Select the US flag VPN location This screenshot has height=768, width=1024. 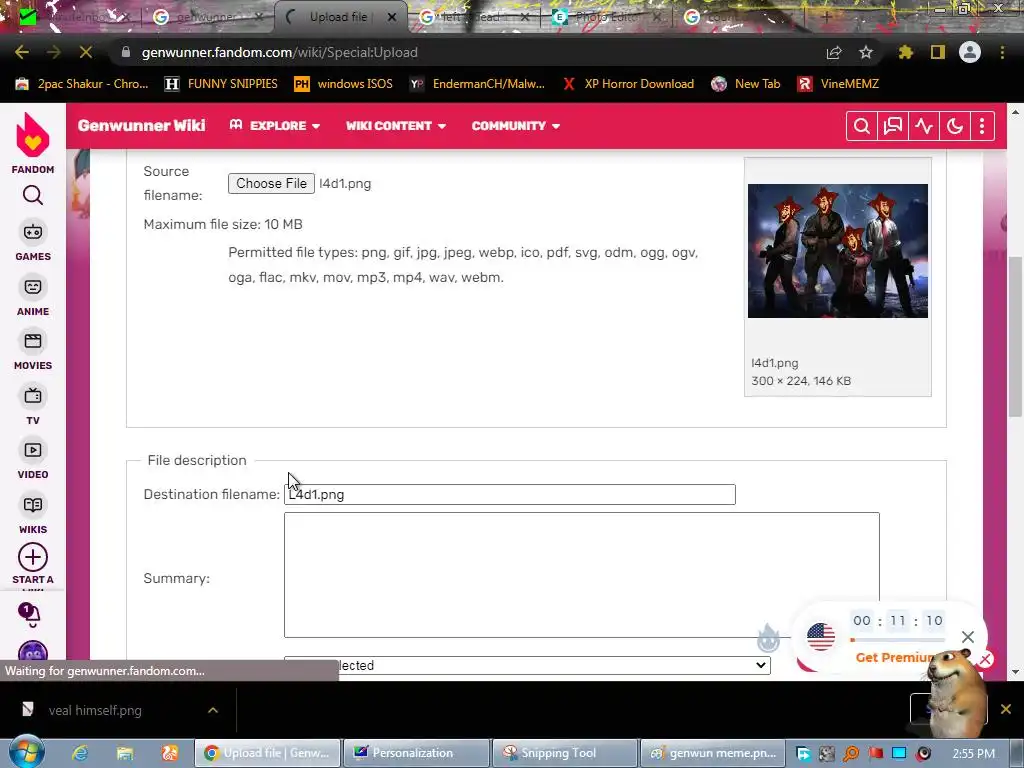click(820, 636)
